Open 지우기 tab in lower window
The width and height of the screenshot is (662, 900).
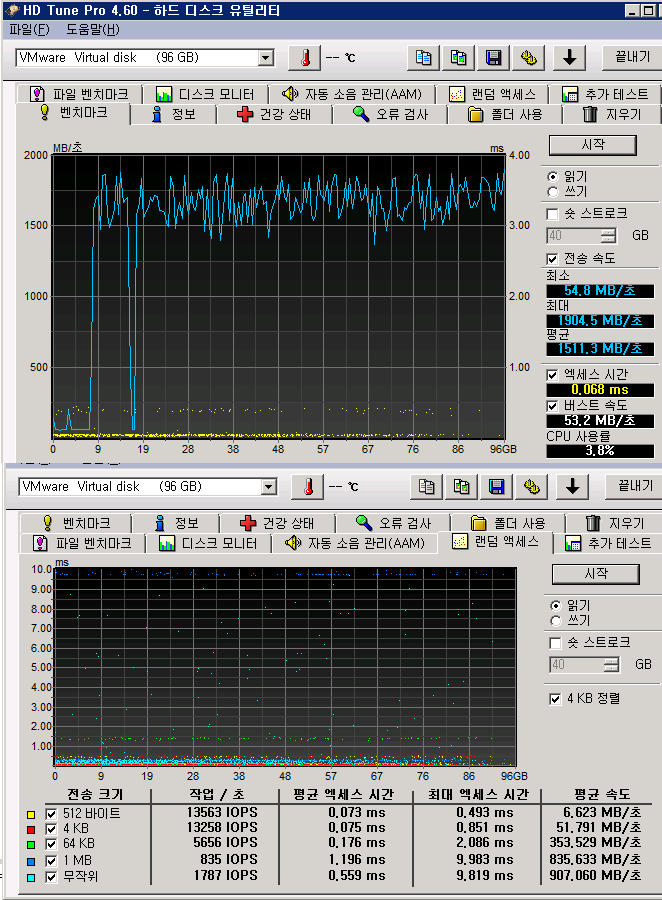pyautogui.click(x=615, y=523)
